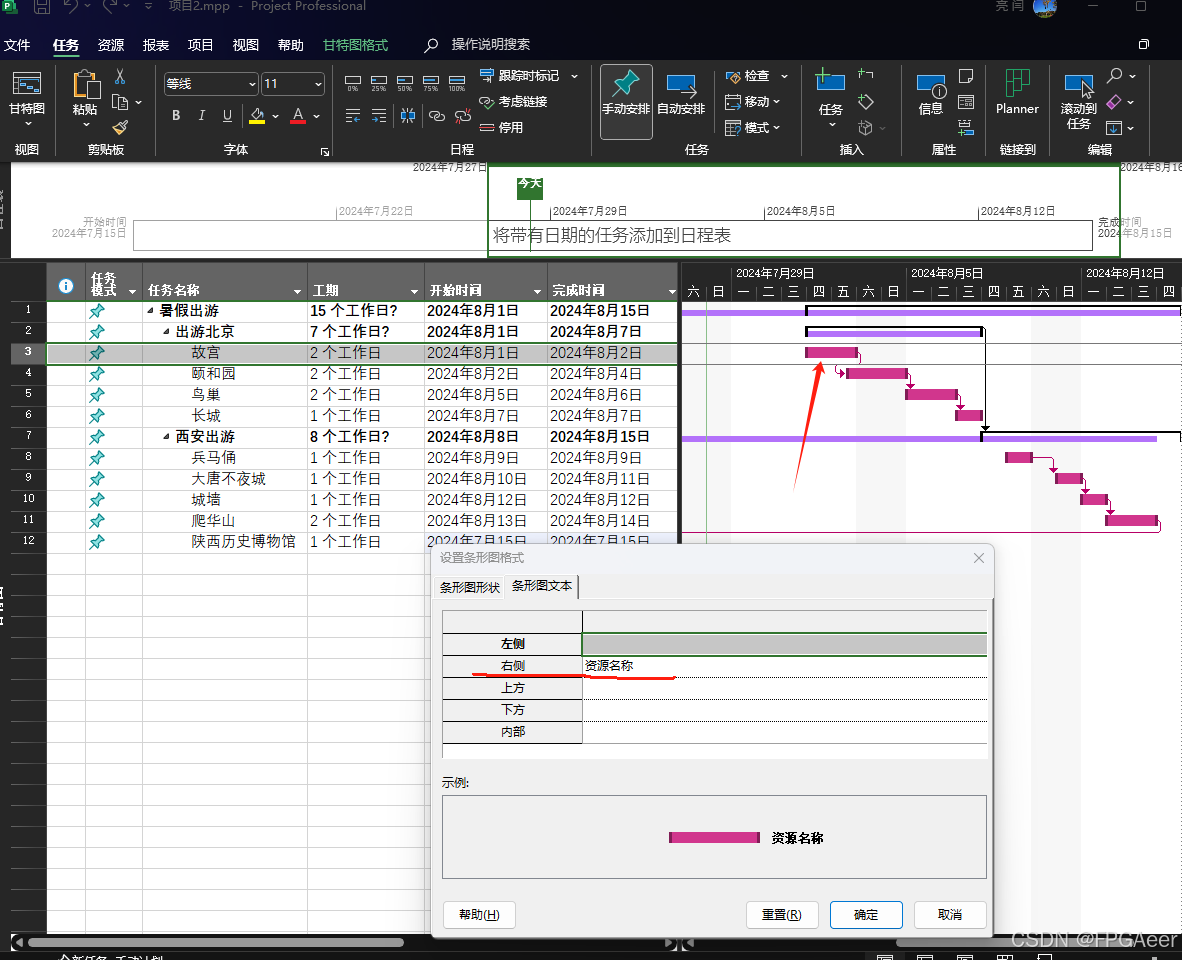Switch to the 项目 (Project) ribbon tab
Image resolution: width=1182 pixels, height=960 pixels.
click(x=201, y=45)
